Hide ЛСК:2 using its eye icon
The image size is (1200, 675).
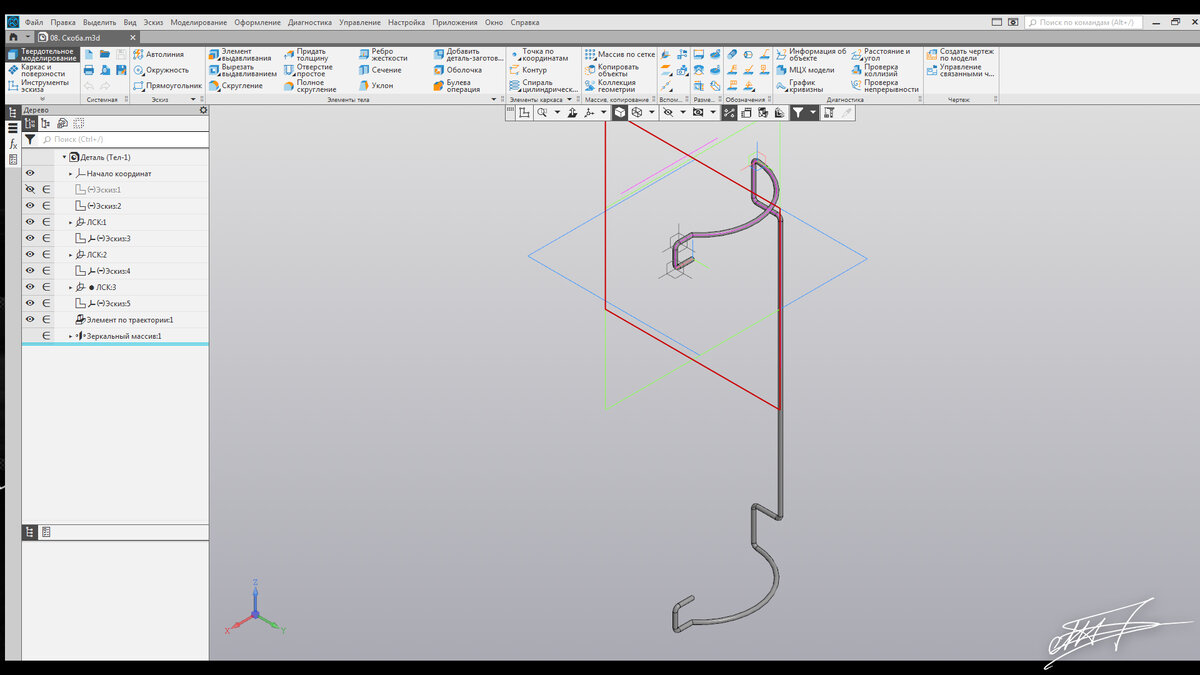pos(30,254)
